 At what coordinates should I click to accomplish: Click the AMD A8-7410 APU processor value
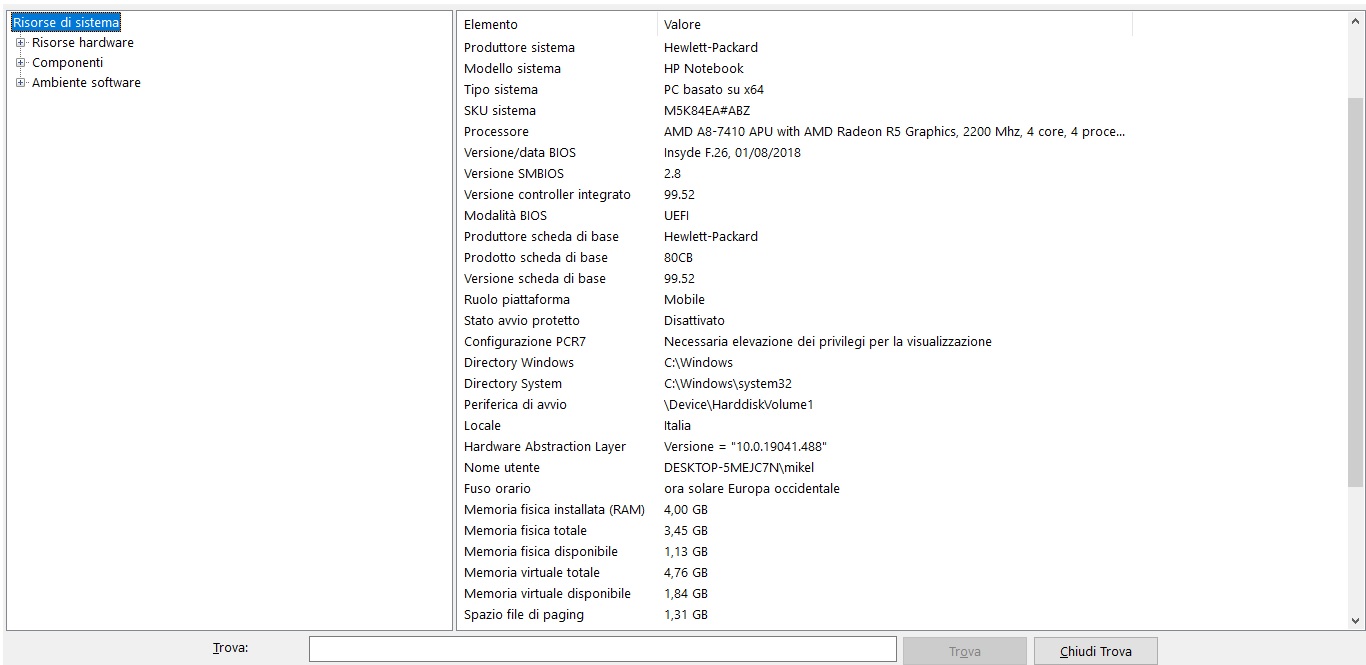(x=894, y=131)
